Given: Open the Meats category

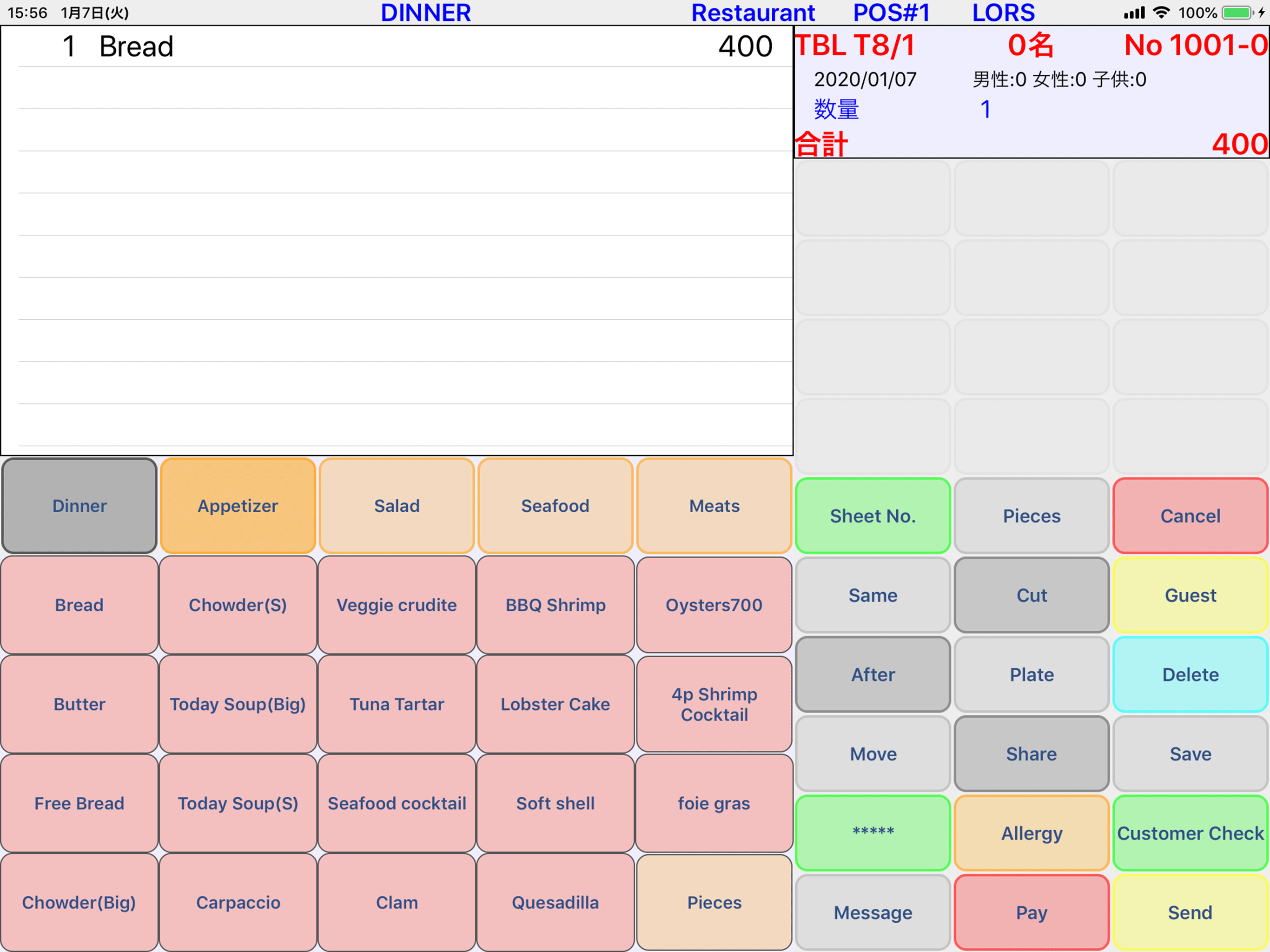Looking at the screenshot, I should coord(714,506).
